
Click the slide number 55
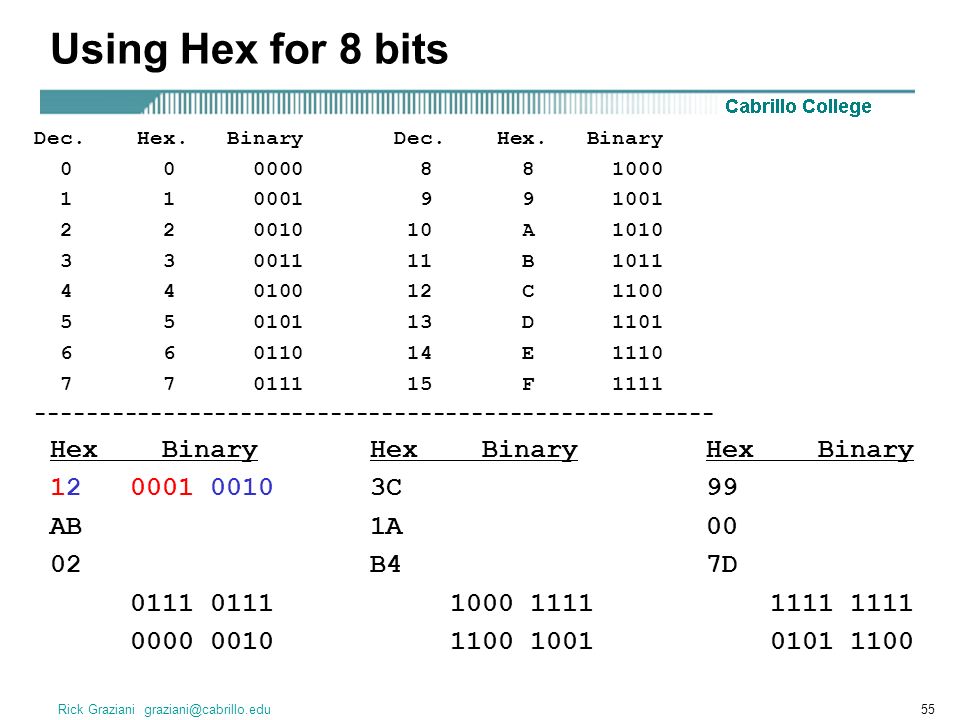pos(928,709)
